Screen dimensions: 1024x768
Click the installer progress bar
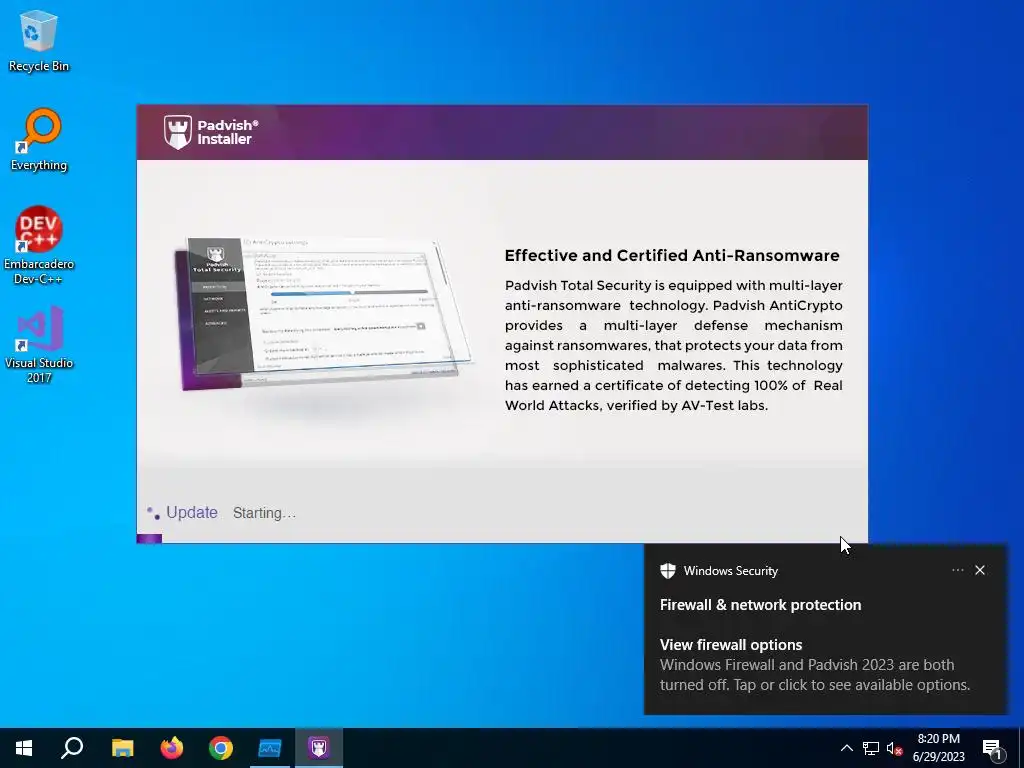[502, 539]
